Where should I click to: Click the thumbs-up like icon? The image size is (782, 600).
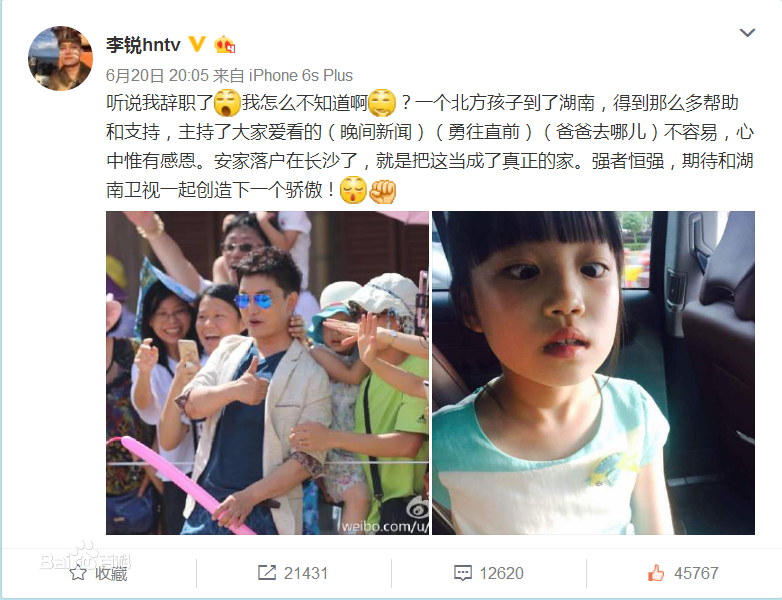point(656,573)
